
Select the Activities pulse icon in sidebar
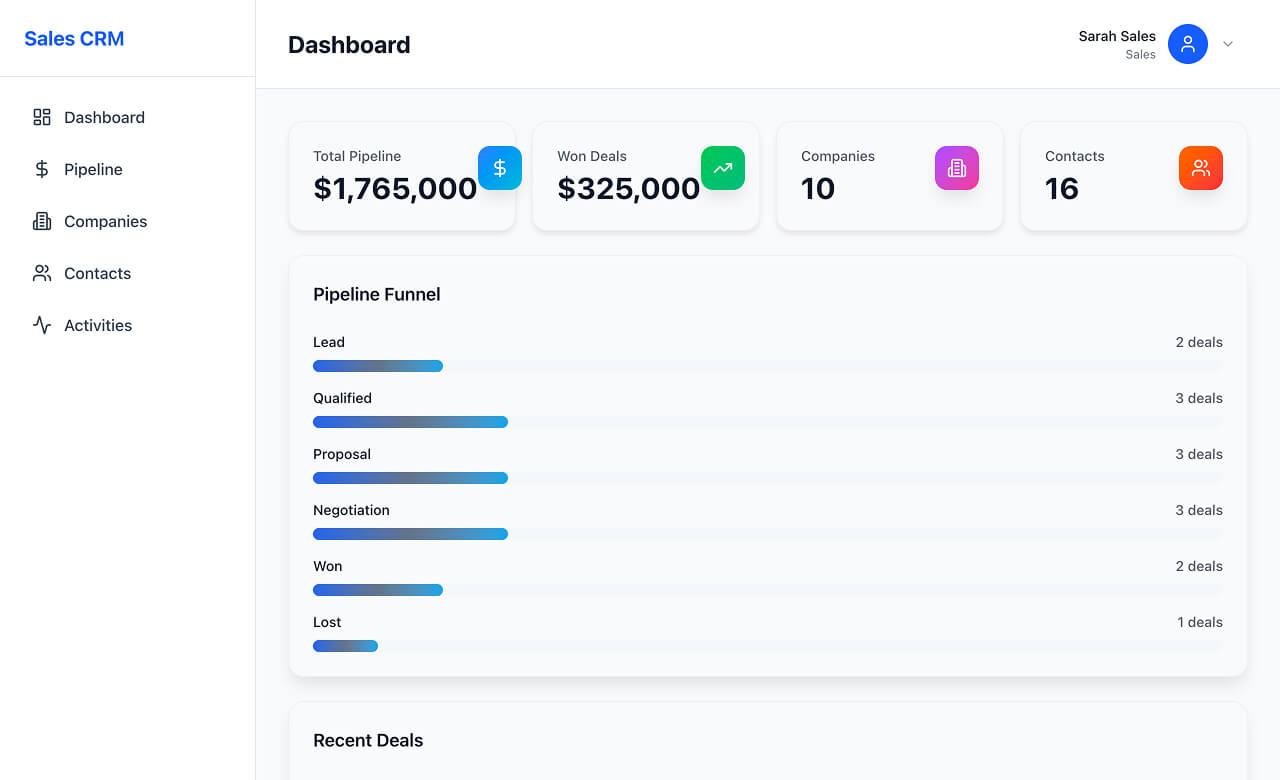tap(41, 325)
